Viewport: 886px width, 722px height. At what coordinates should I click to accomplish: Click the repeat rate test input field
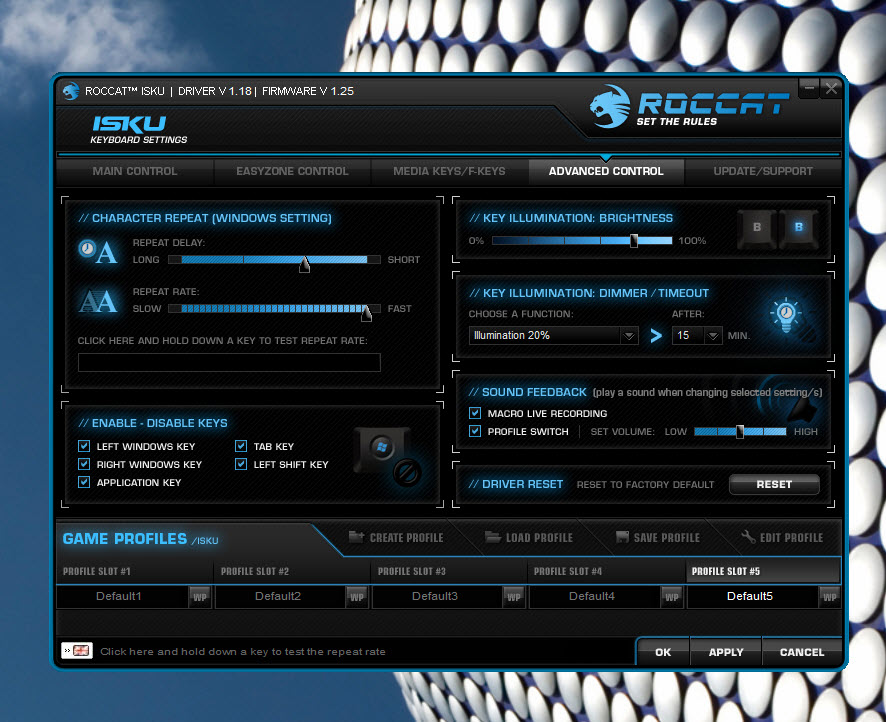pyautogui.click(x=229, y=362)
